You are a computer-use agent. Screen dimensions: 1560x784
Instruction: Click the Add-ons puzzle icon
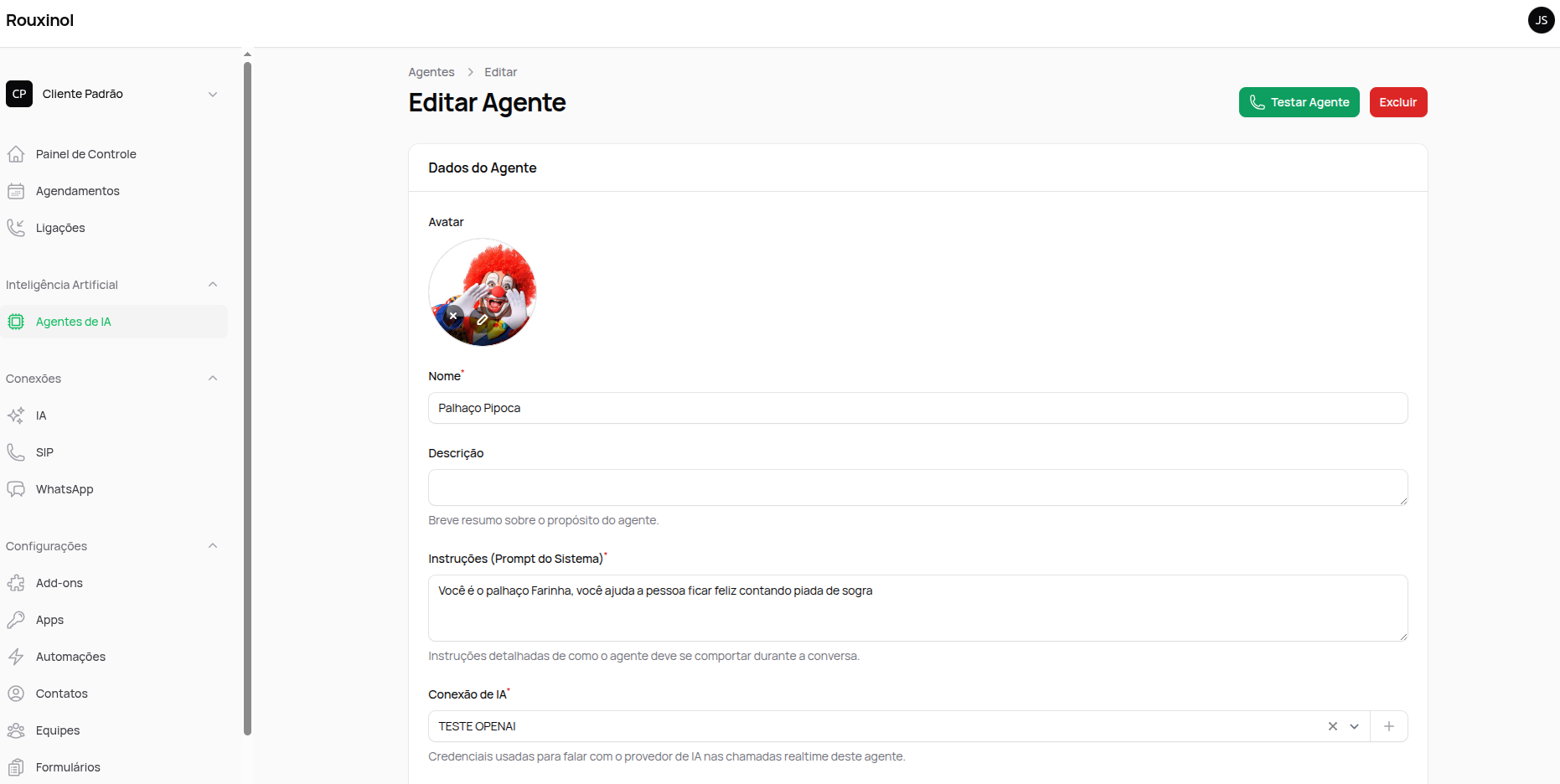coord(16,583)
